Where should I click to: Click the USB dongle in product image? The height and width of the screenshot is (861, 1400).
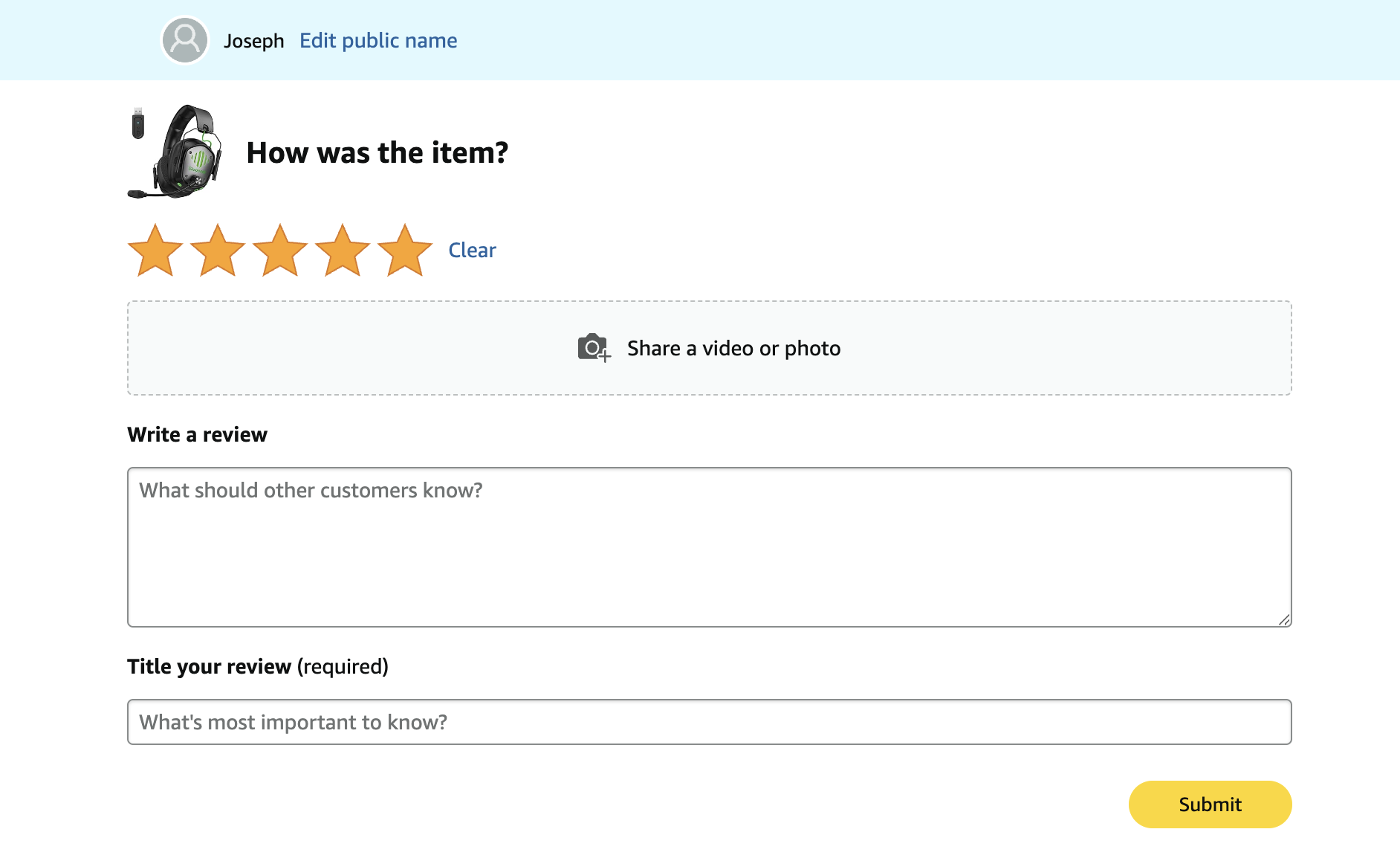[138, 123]
